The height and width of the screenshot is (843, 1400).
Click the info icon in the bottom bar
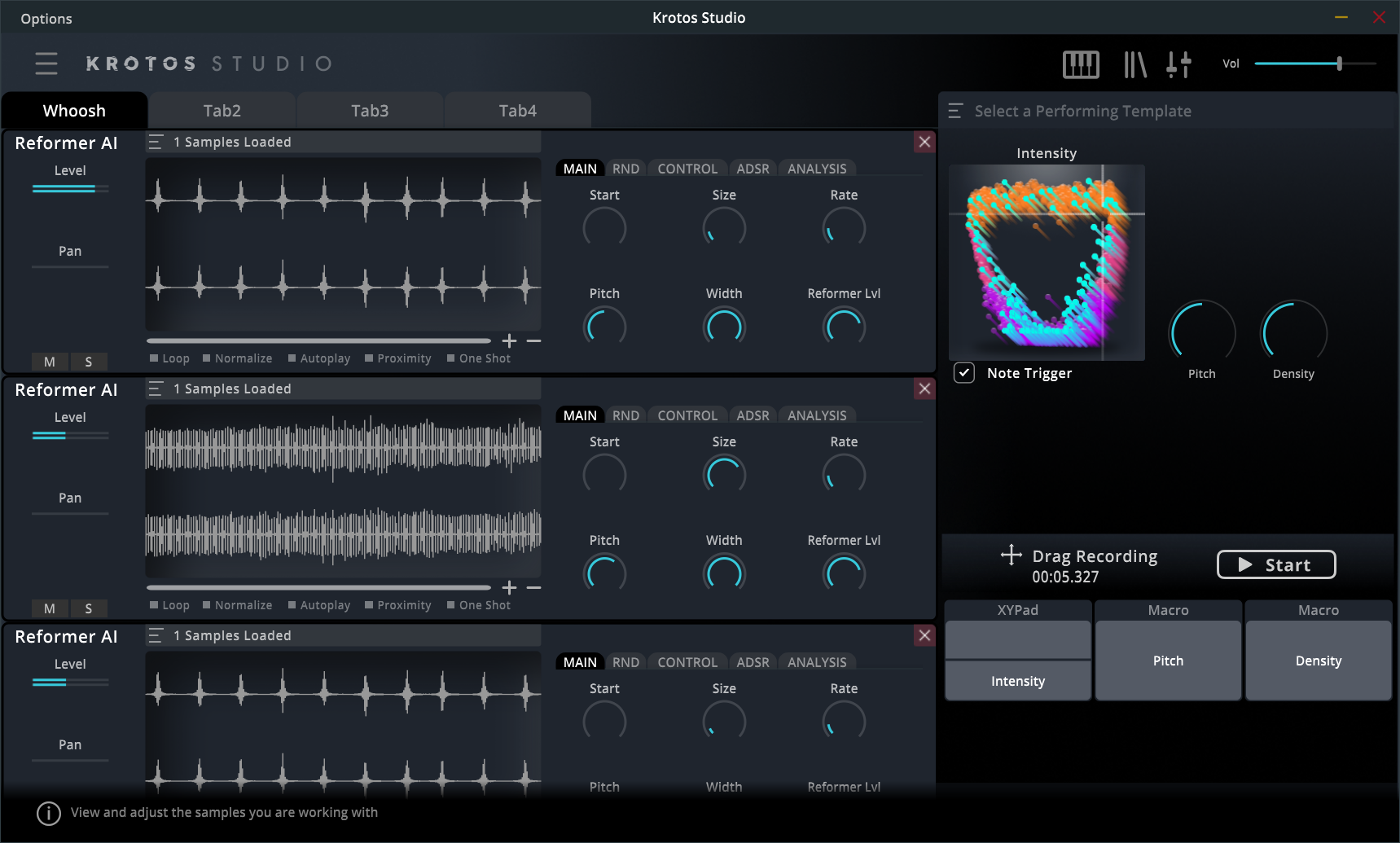pos(48,813)
